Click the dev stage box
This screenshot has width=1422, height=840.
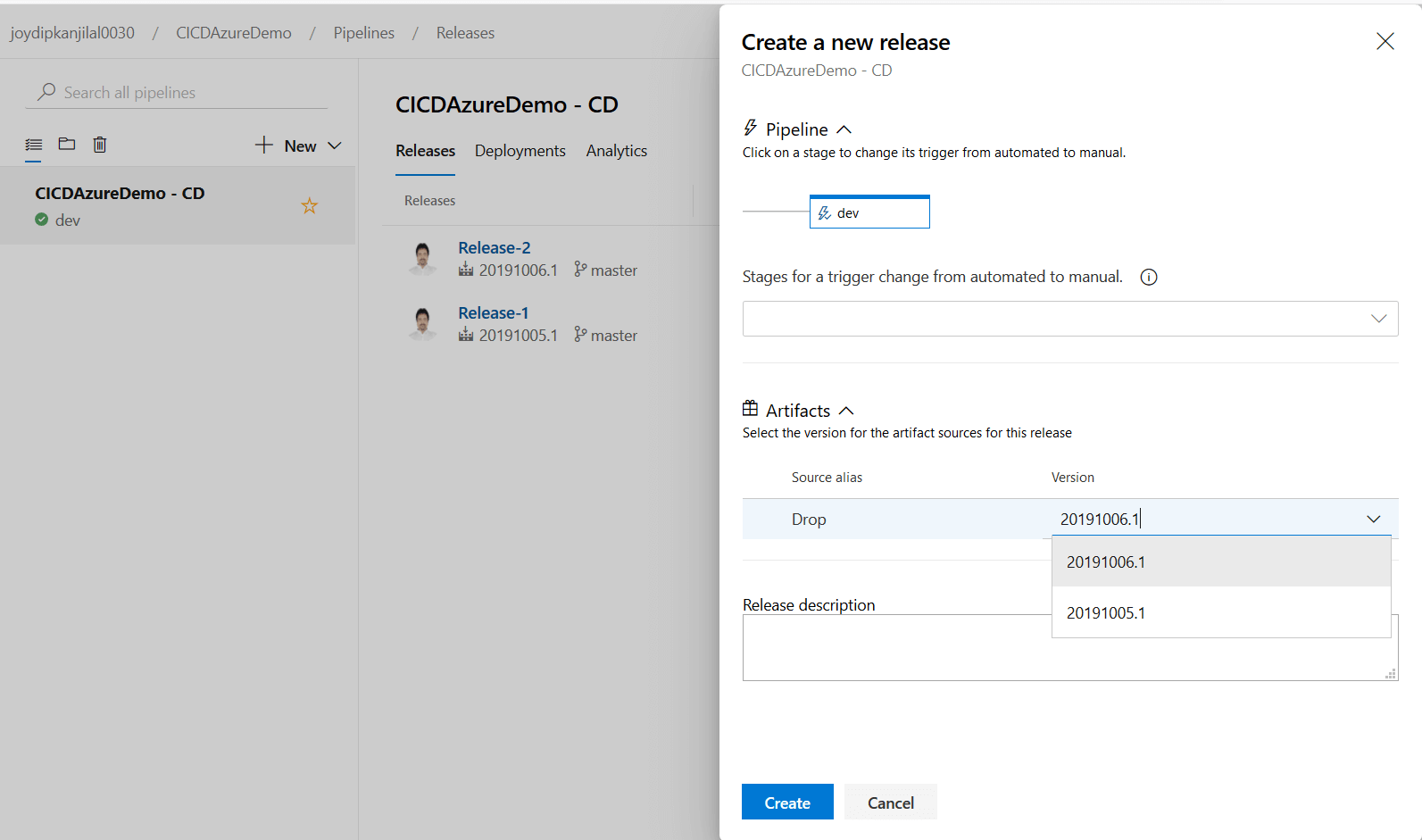click(x=869, y=212)
